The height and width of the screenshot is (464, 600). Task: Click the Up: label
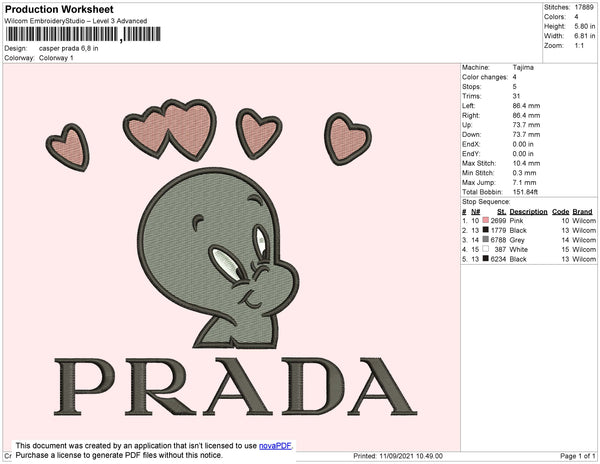click(x=467, y=125)
